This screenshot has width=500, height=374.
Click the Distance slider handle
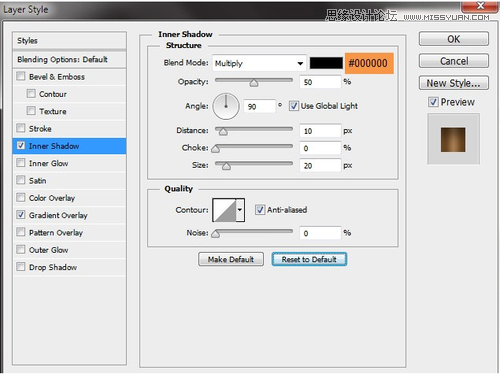(223, 132)
